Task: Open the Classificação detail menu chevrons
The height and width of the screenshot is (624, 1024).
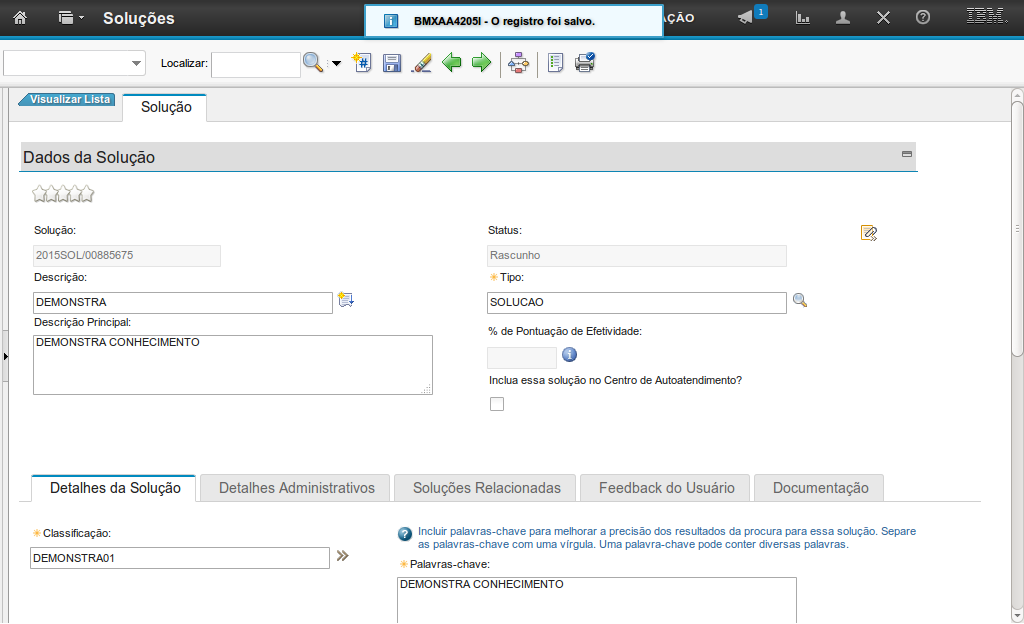Action: pos(343,556)
